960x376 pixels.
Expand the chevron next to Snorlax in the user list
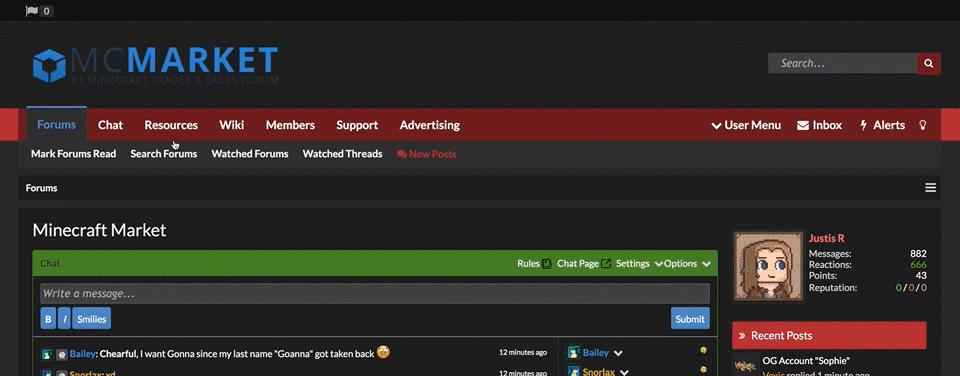coord(624,372)
